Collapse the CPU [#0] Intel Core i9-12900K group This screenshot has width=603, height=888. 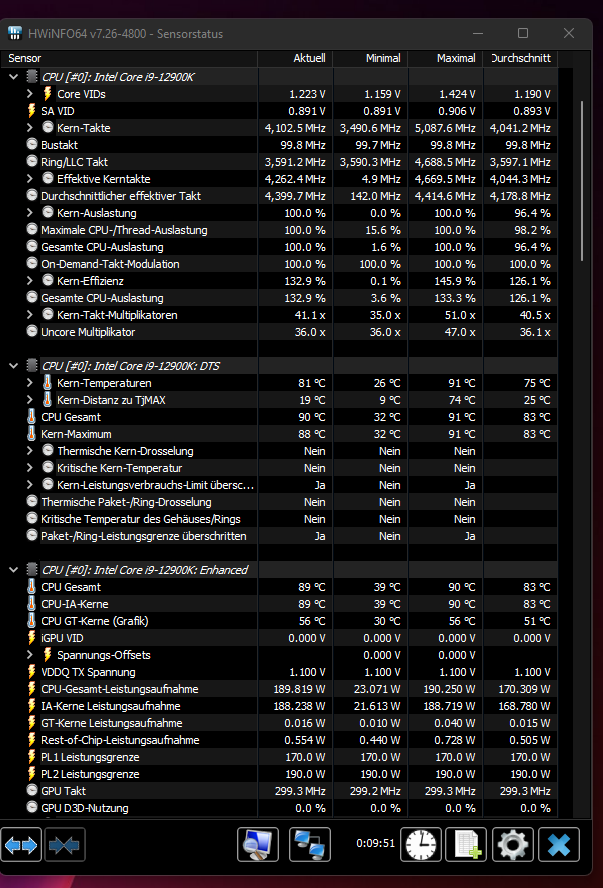14,76
